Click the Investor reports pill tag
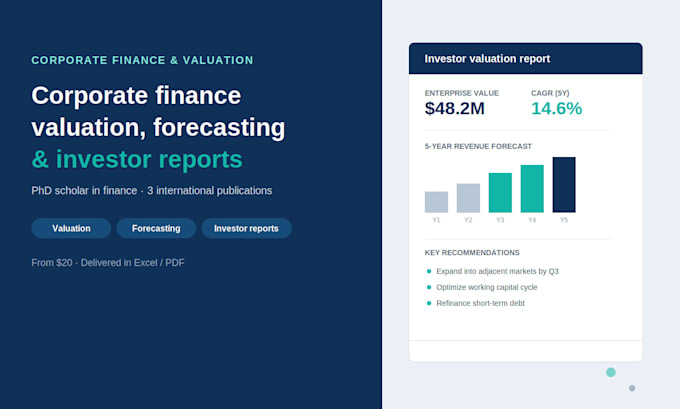This screenshot has width=680, height=409. pos(246,228)
